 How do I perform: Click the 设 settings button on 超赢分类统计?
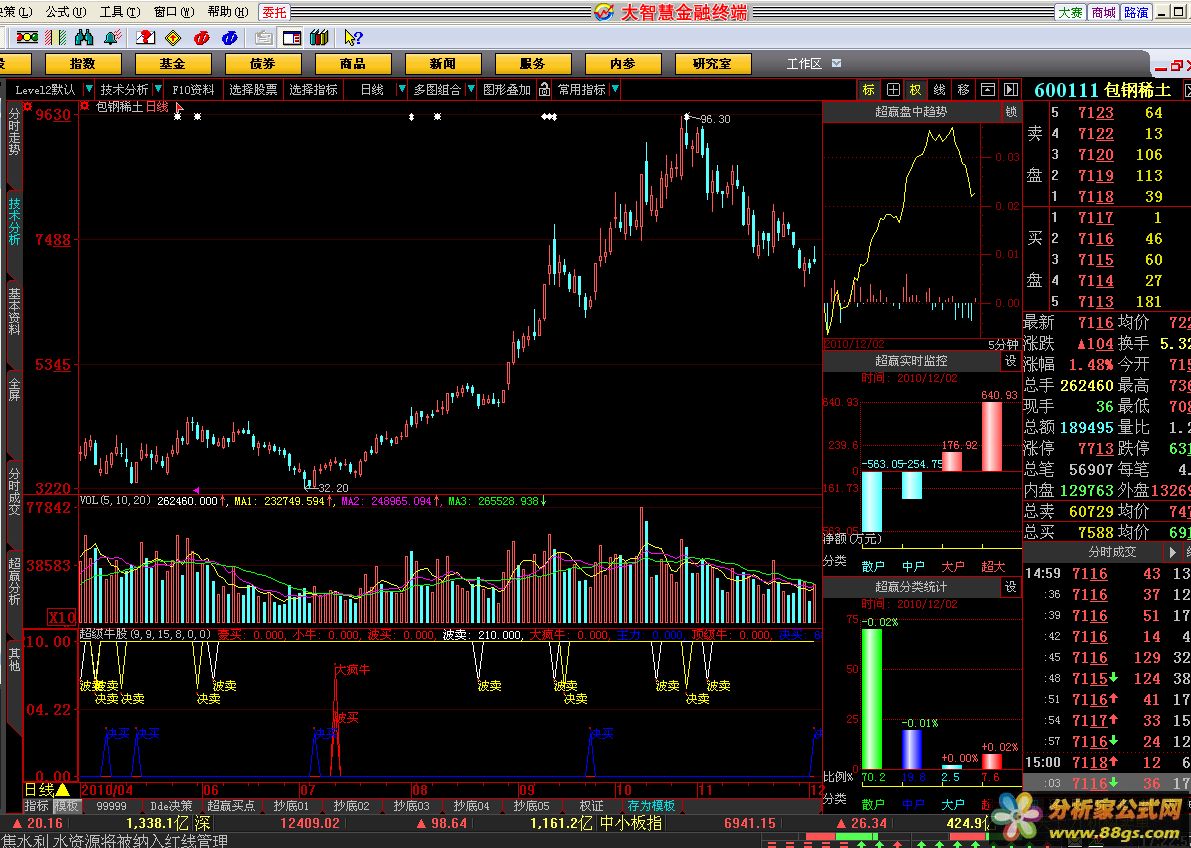click(x=1011, y=587)
